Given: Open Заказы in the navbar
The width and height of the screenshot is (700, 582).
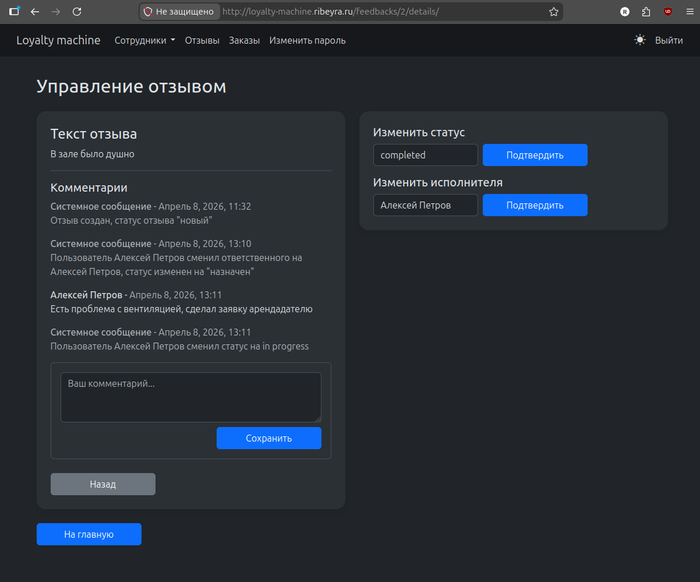Looking at the screenshot, I should (244, 40).
